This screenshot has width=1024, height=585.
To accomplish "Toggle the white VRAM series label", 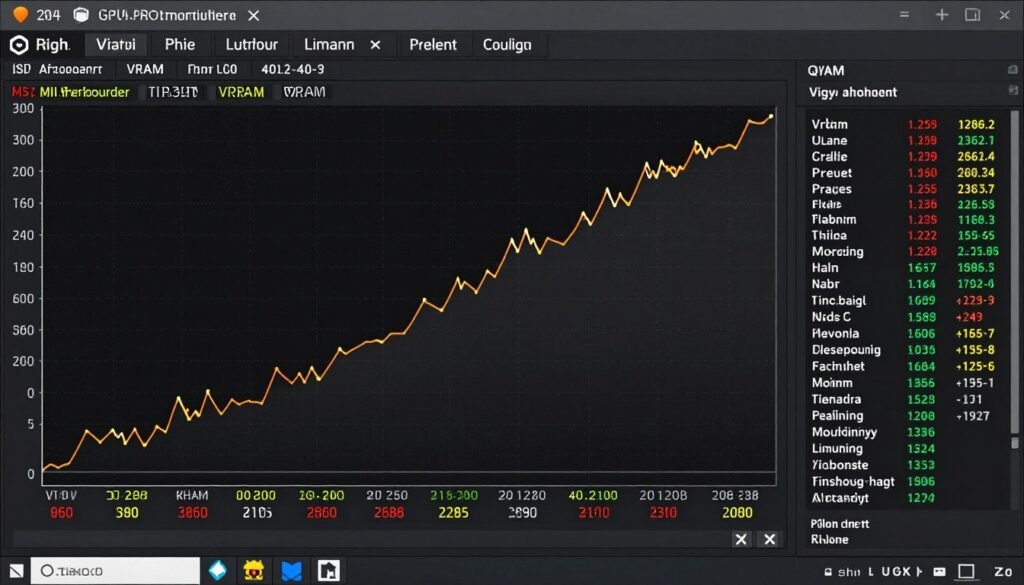I will pos(304,92).
